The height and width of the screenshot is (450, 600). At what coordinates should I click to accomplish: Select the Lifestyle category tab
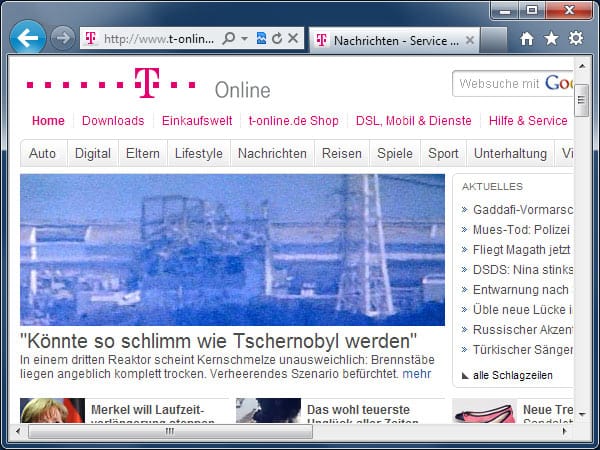point(199,153)
